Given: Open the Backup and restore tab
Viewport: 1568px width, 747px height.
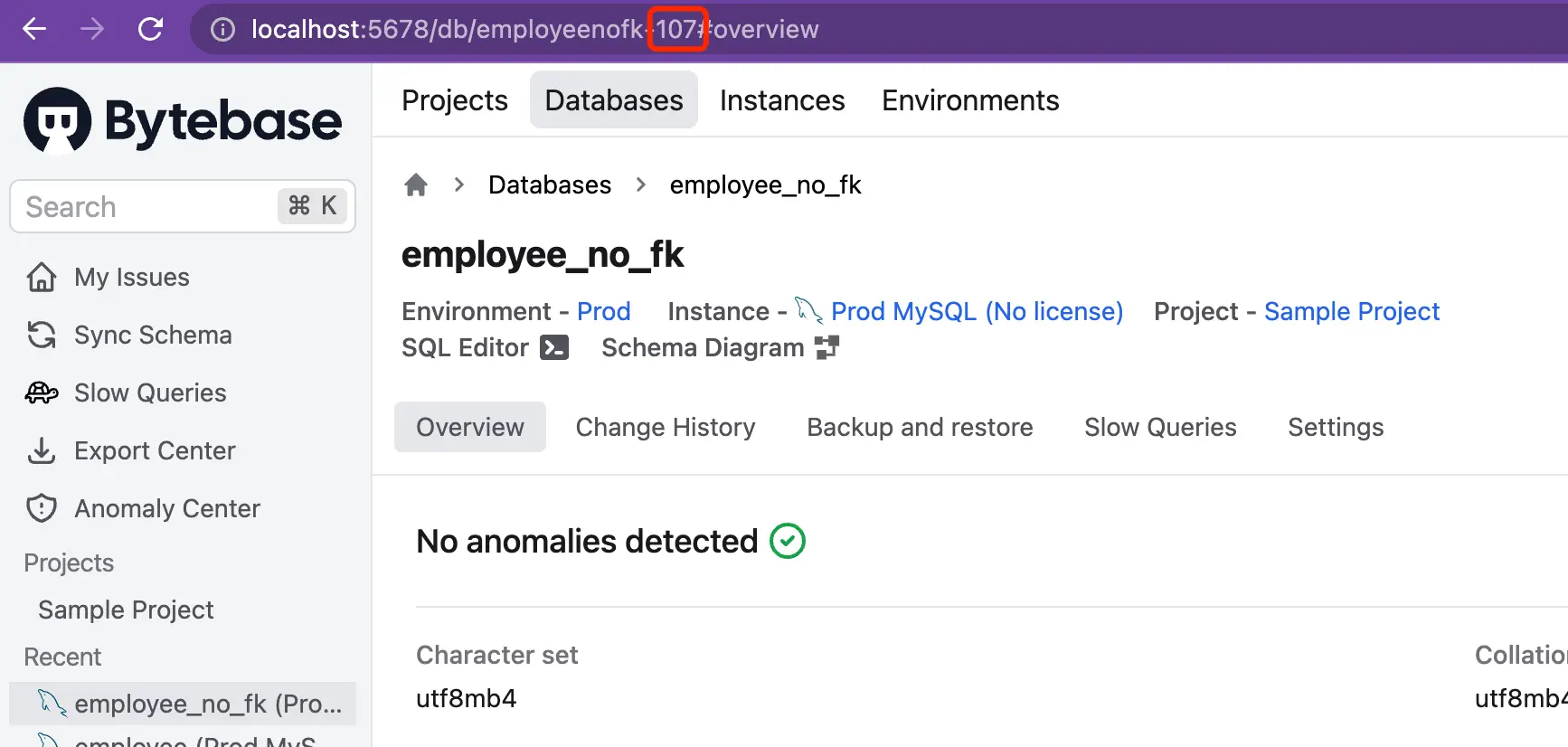Looking at the screenshot, I should pos(920,427).
